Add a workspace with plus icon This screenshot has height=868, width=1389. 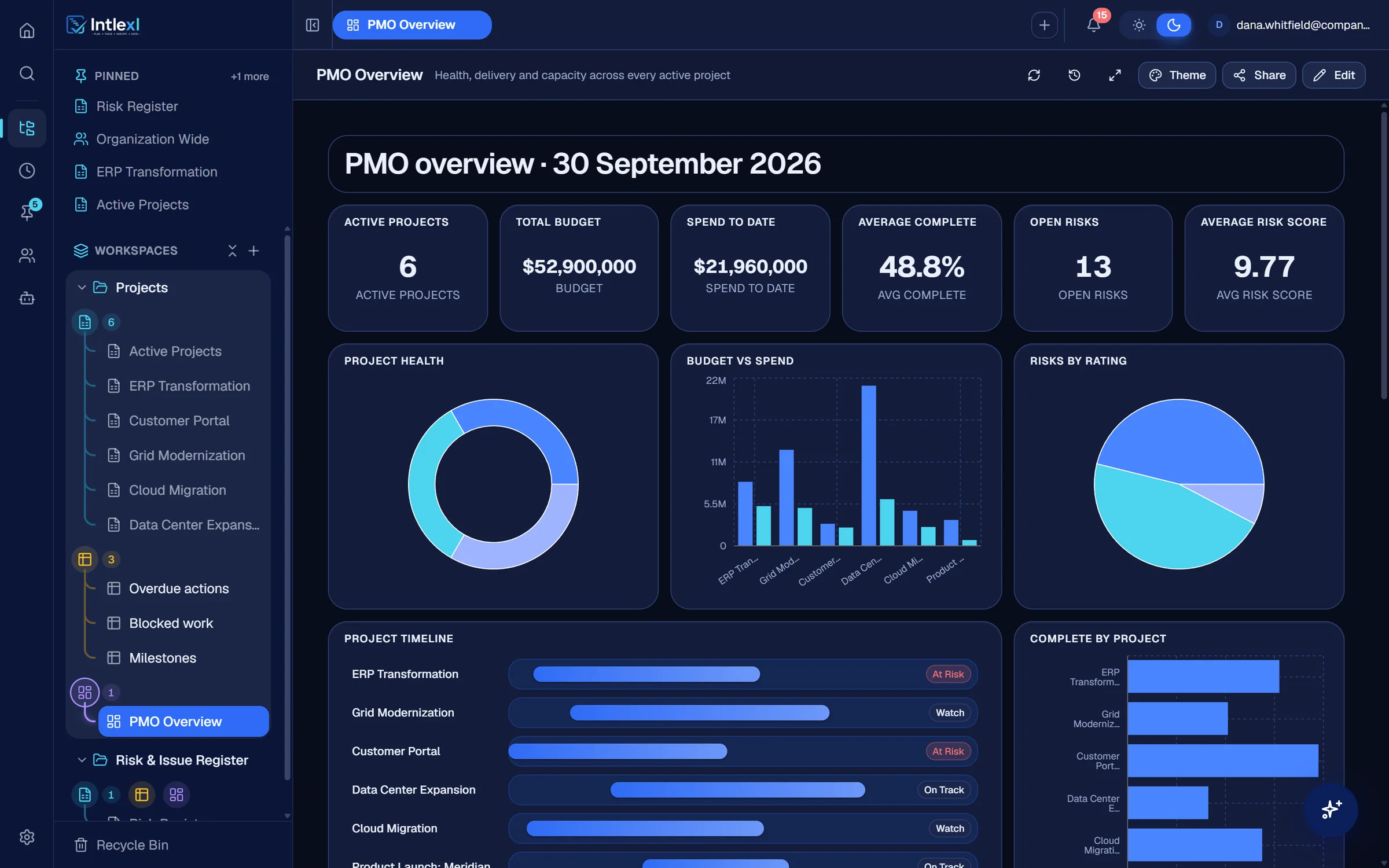click(253, 251)
